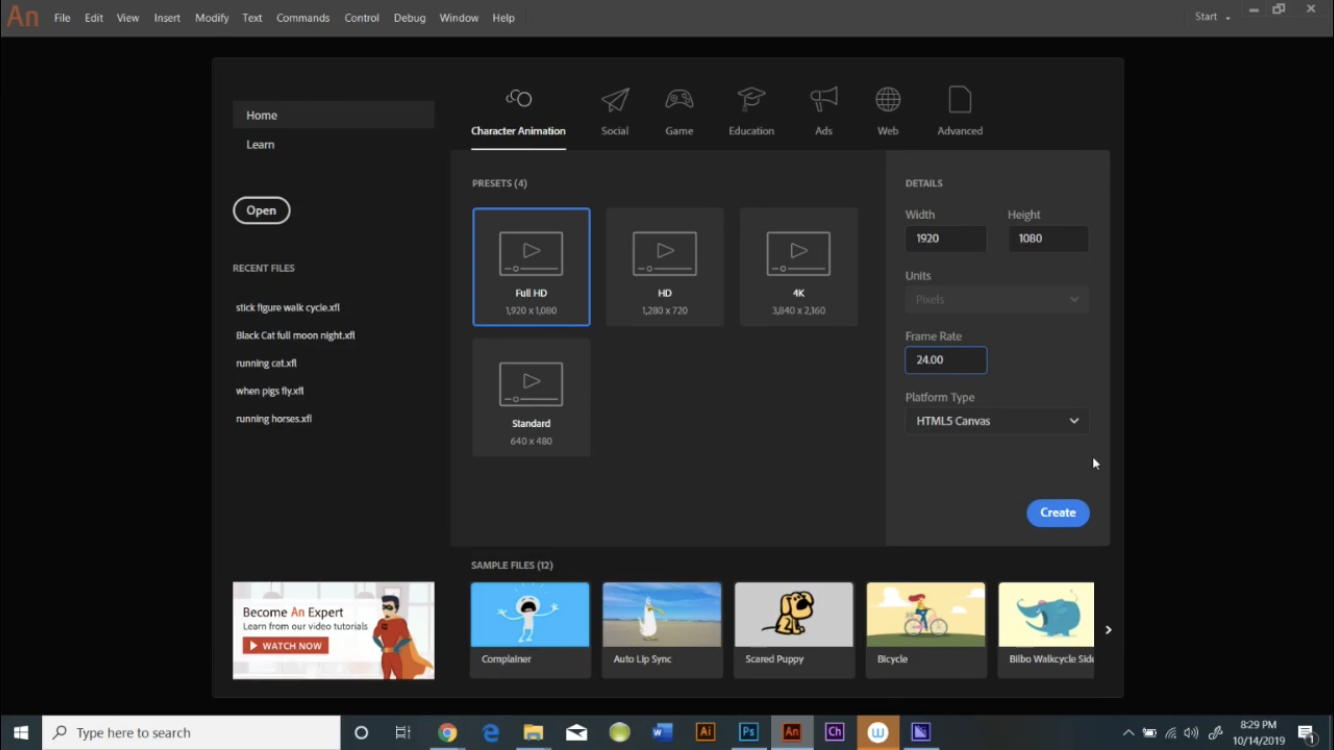1334x750 pixels.
Task: Pick the 4K preset
Action: [799, 267]
